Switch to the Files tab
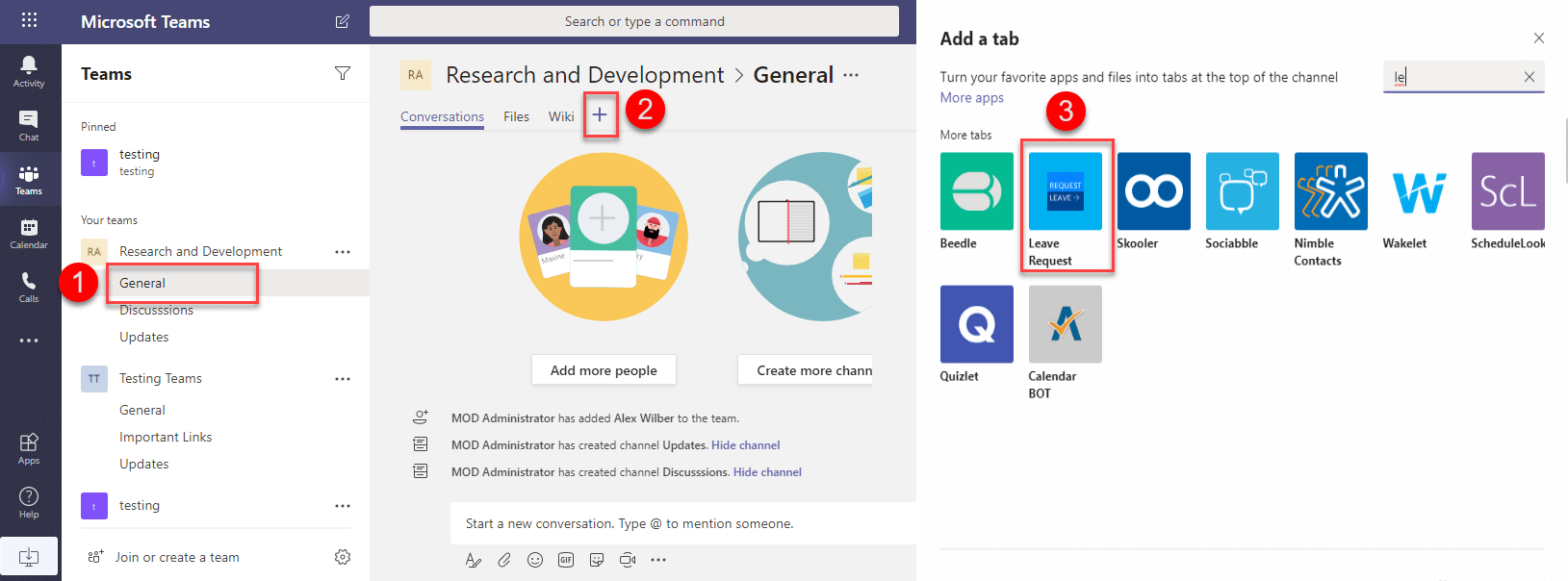The image size is (1568, 581). coord(516,116)
